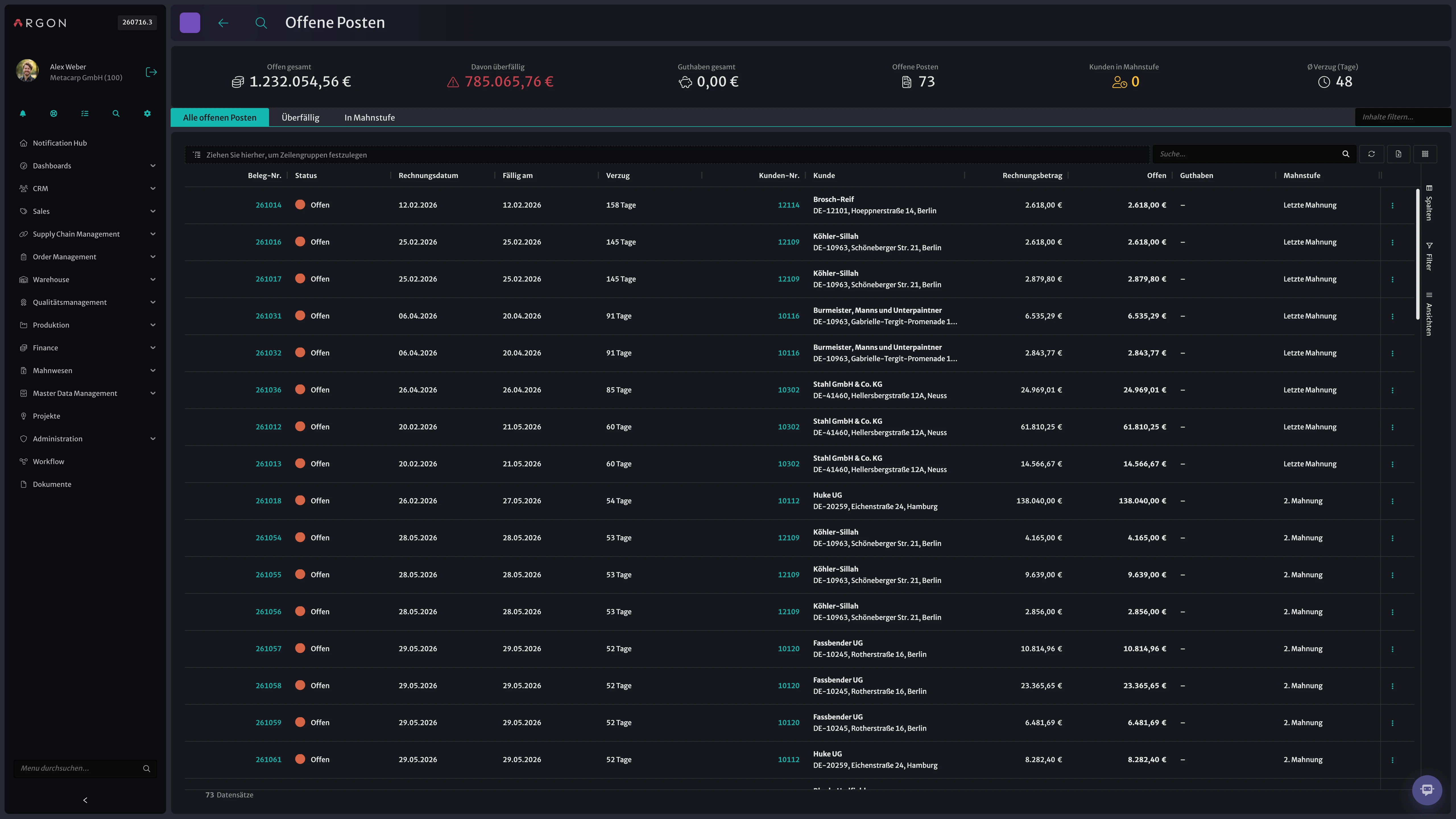Open the Filter side panel
The width and height of the screenshot is (1456, 819).
pos(1429,257)
